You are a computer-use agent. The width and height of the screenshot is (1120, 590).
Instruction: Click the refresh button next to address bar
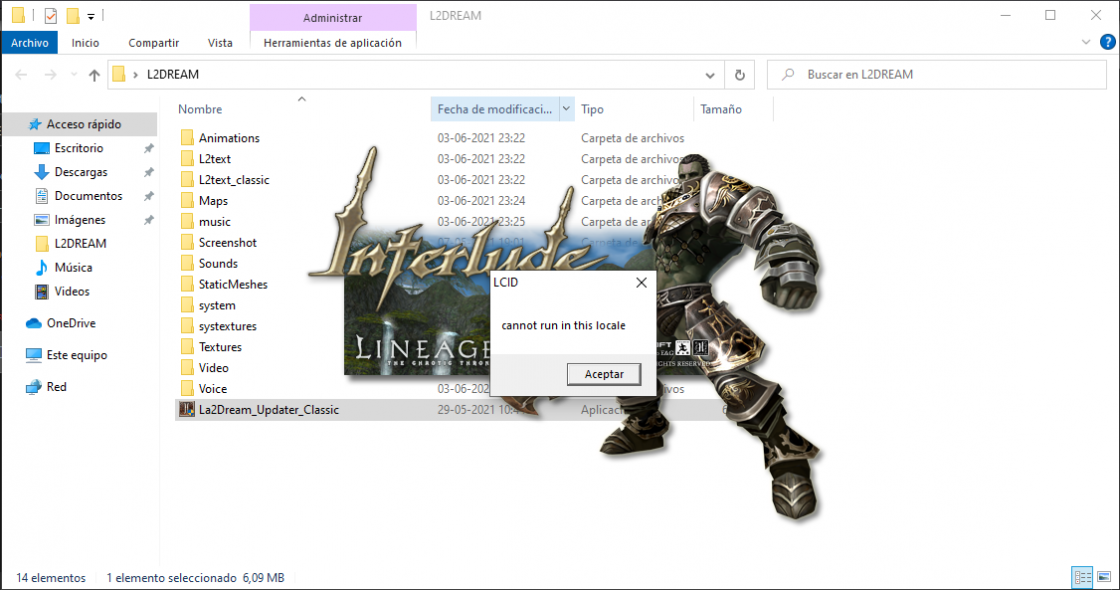[x=739, y=75]
